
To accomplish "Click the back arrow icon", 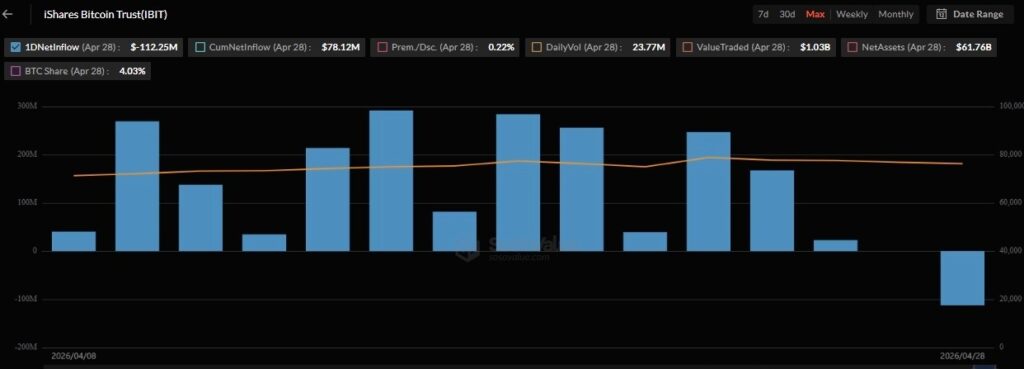I will (x=8, y=14).
